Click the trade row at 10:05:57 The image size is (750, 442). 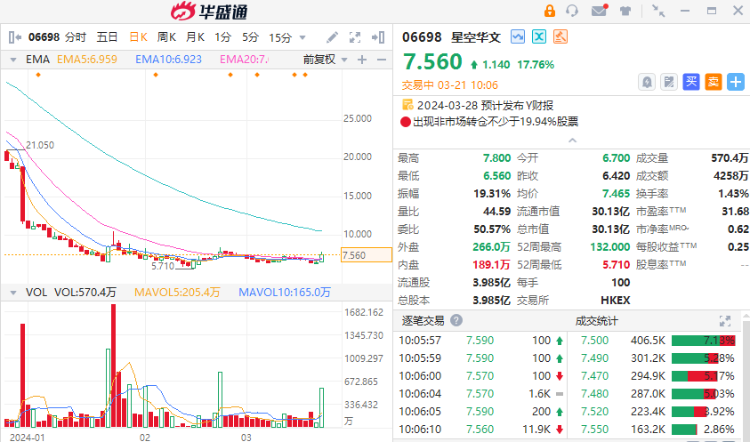pyautogui.click(x=481, y=341)
